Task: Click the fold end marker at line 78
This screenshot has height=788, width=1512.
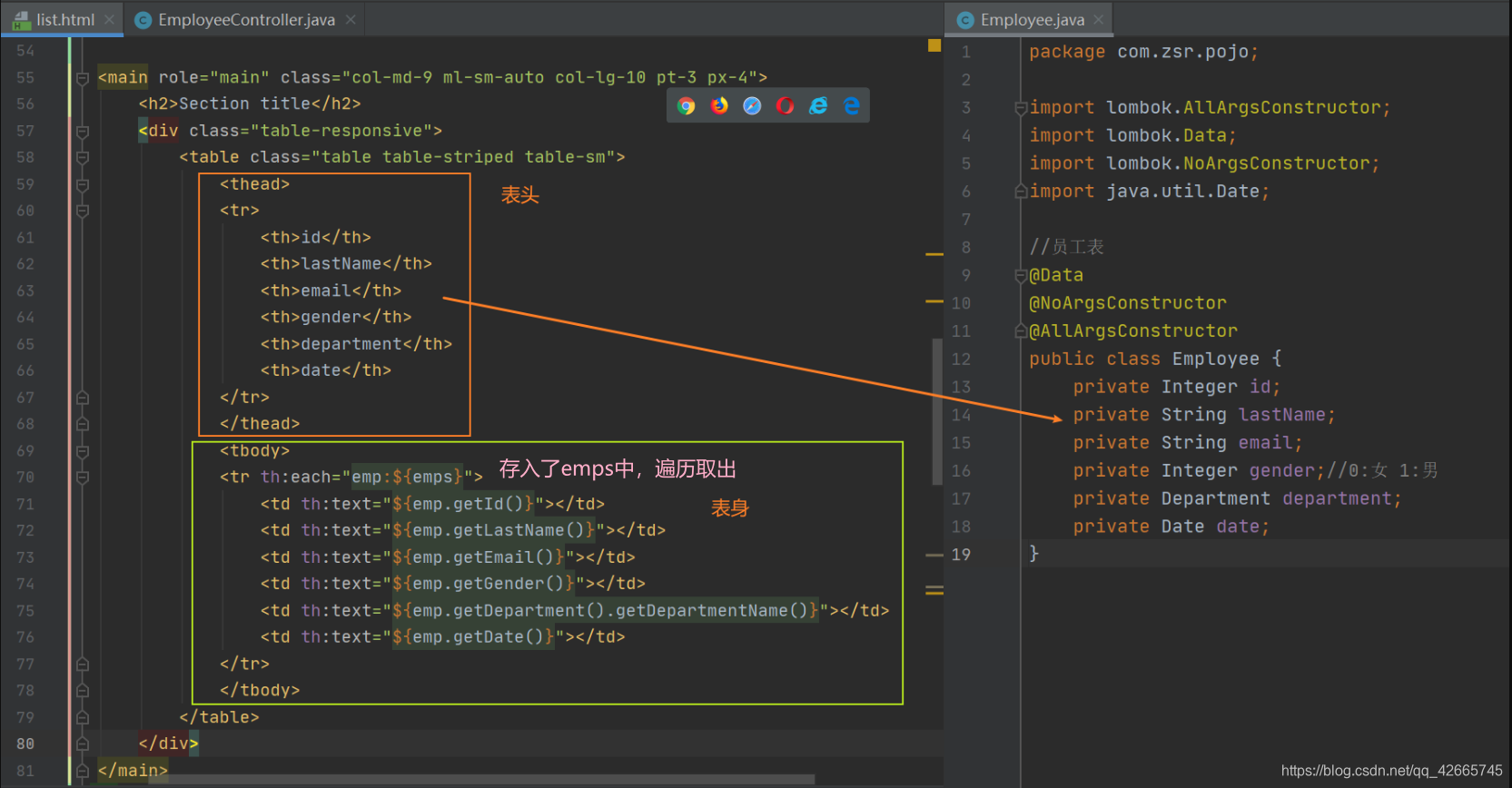Action: click(x=83, y=691)
